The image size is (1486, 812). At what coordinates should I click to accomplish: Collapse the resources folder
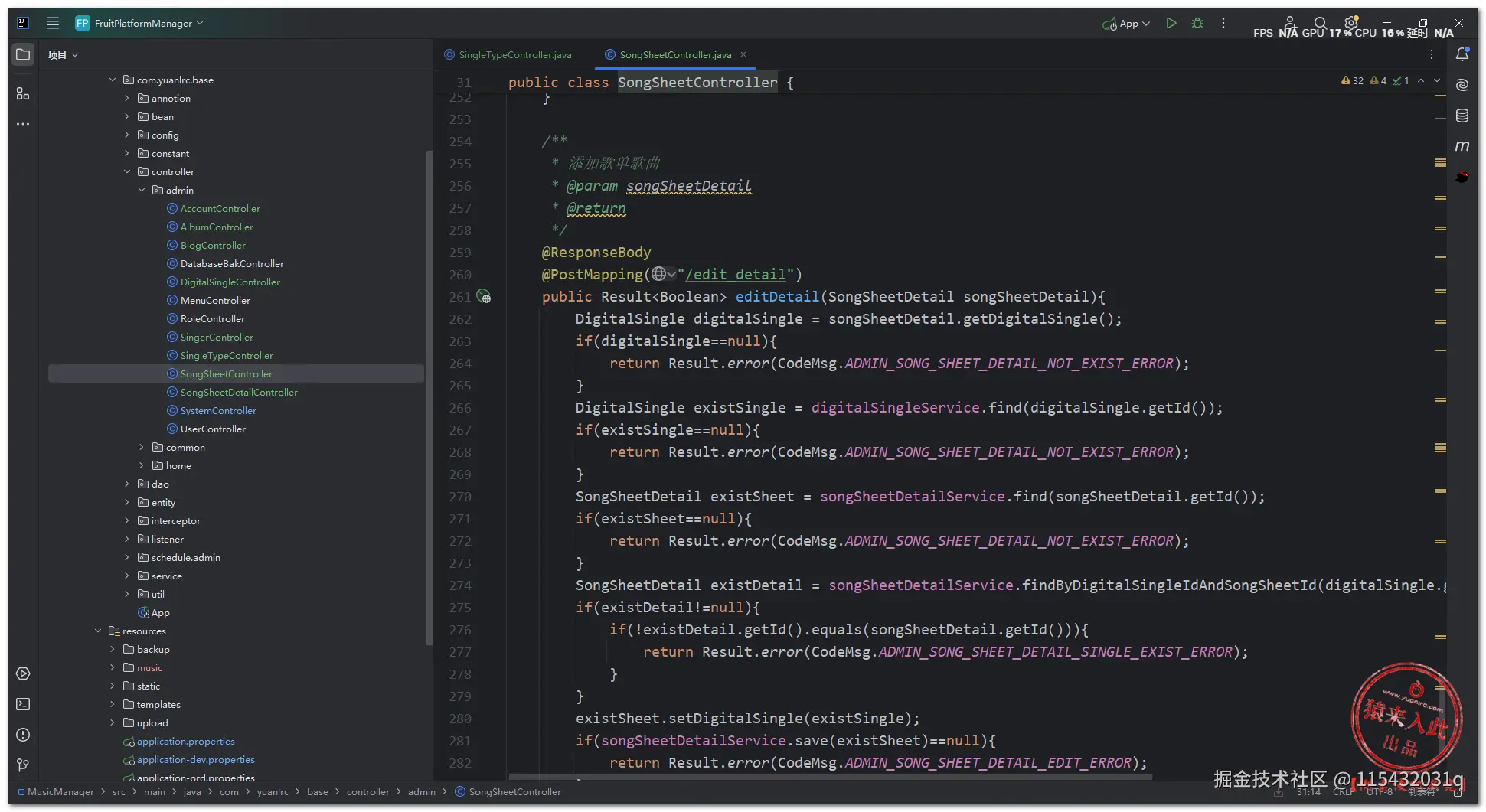pyautogui.click(x=98, y=631)
